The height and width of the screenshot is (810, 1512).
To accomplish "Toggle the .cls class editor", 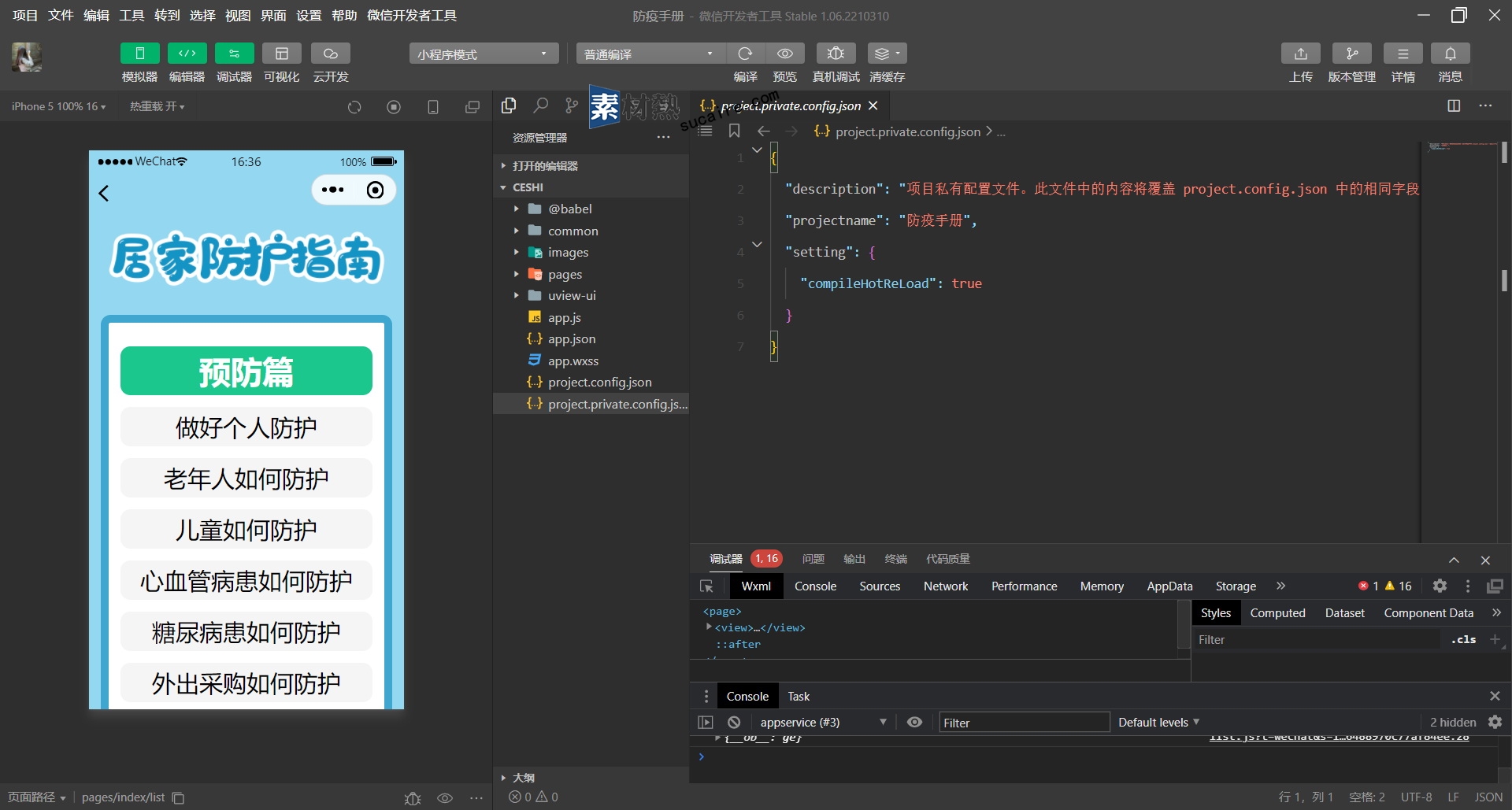I will click(x=1463, y=639).
